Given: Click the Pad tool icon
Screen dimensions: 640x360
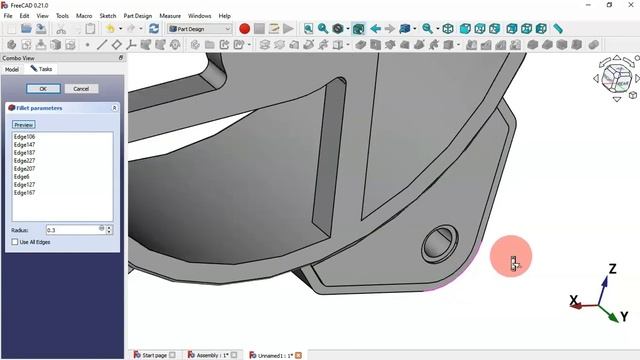Looking at the screenshot, I should [264, 44].
